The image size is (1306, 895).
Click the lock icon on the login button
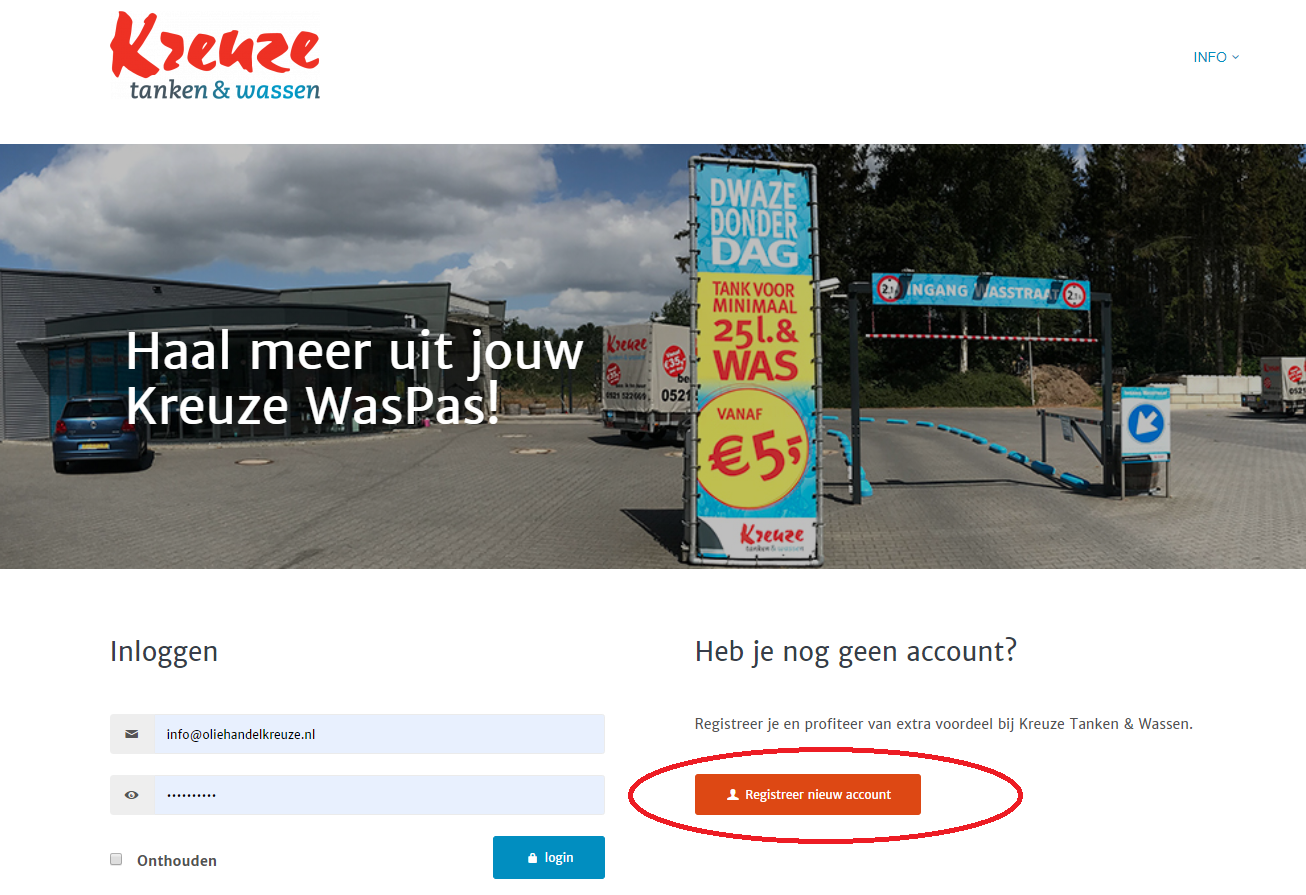[532, 858]
